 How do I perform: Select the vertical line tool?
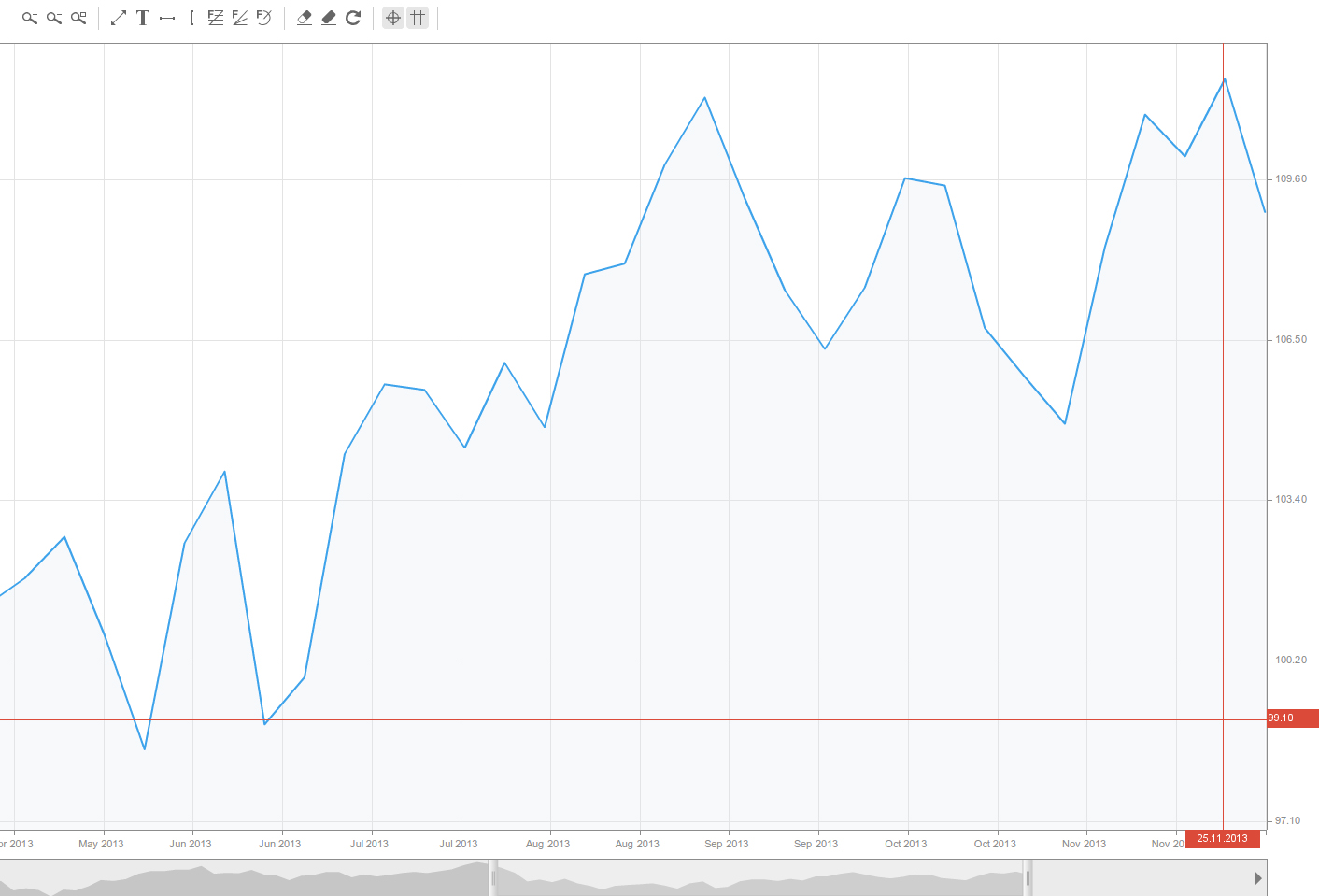pyautogui.click(x=191, y=17)
